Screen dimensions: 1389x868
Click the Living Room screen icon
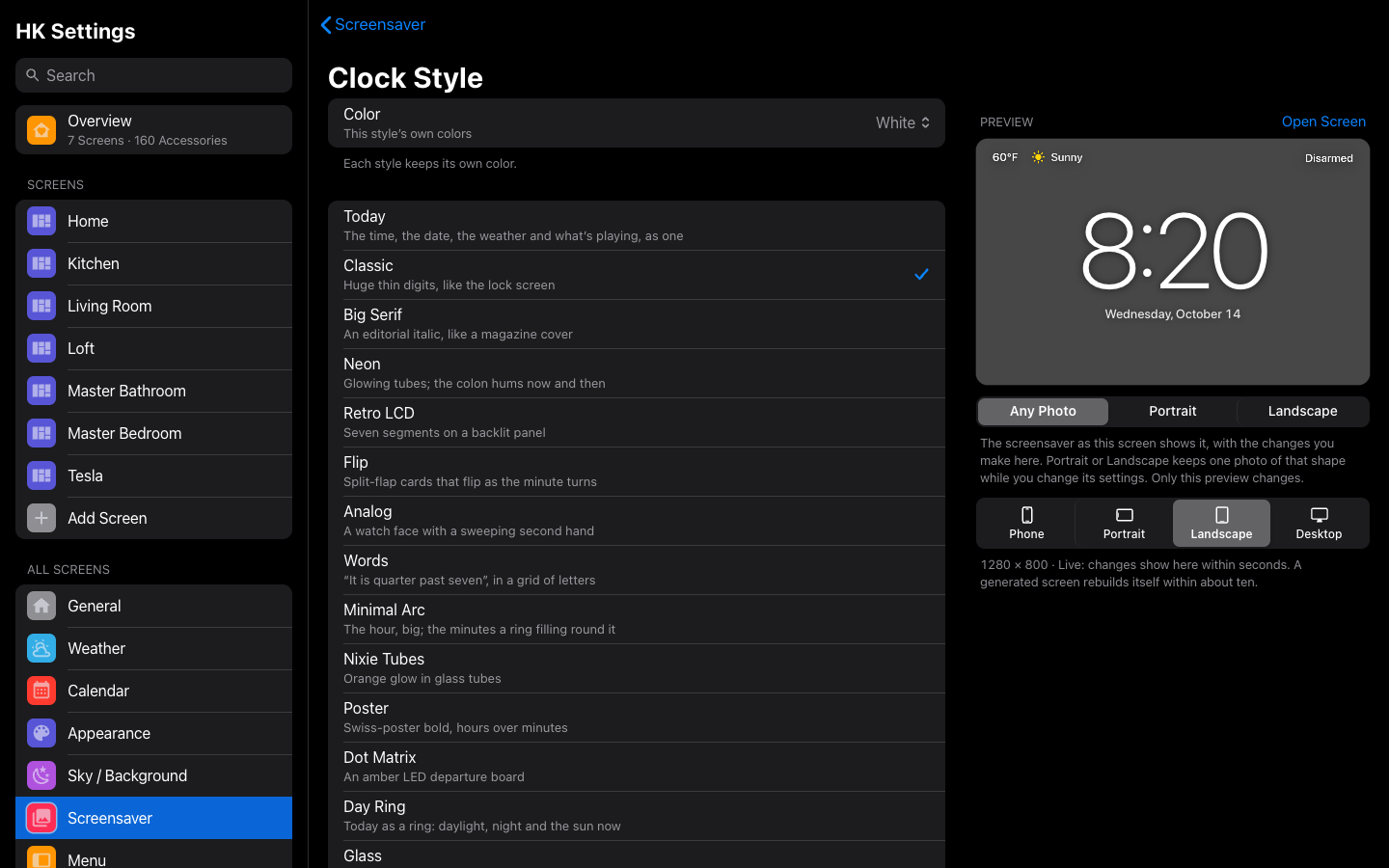coord(41,306)
